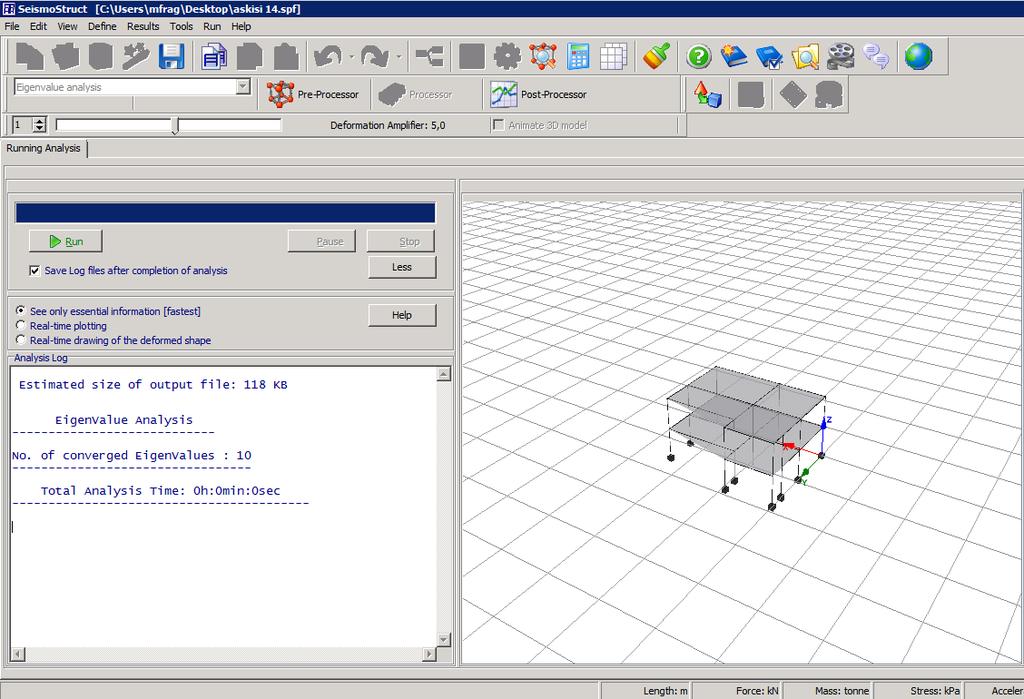
Task: Click the film reel movie icon
Action: pos(840,56)
